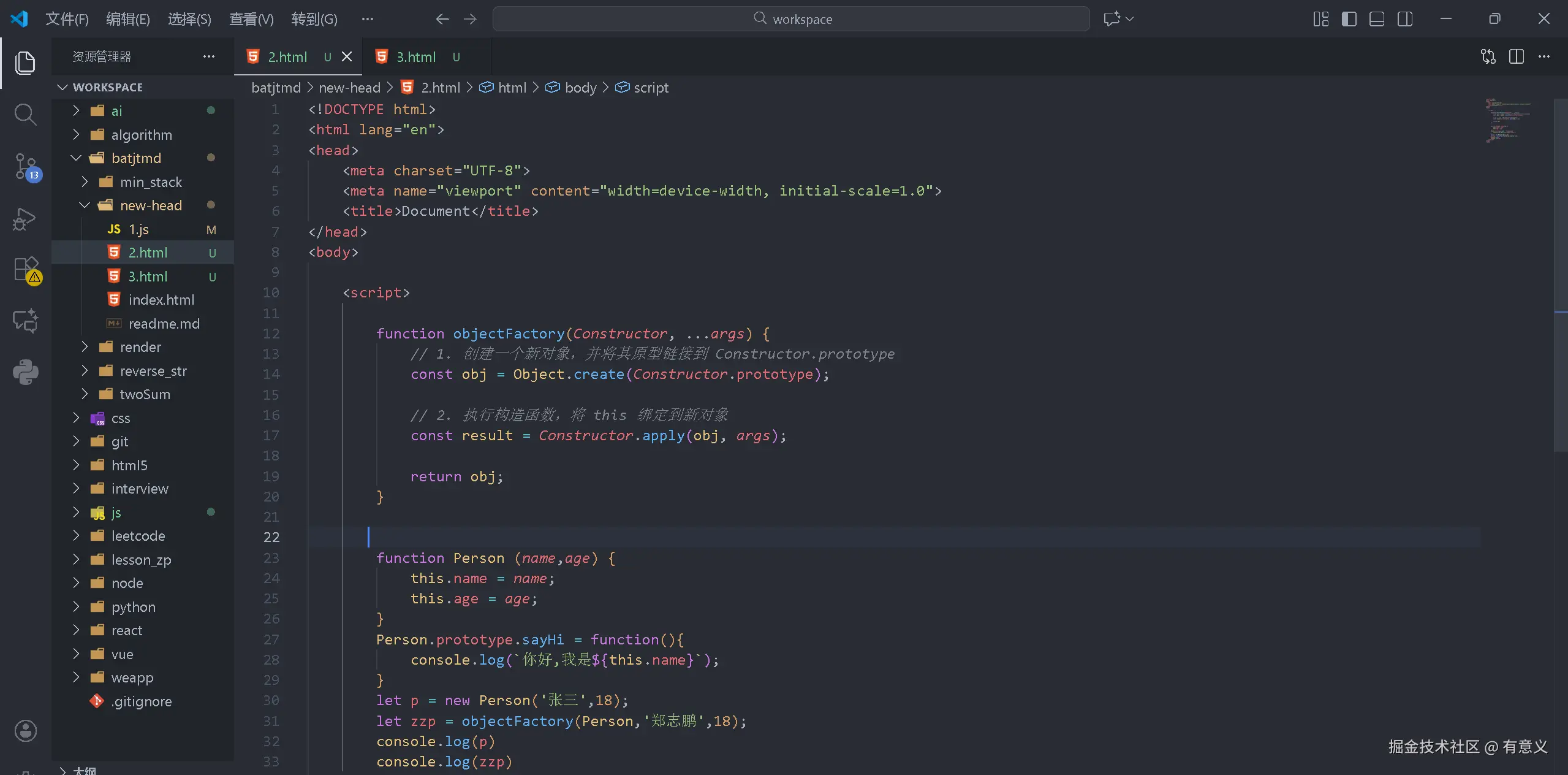Image resolution: width=1568 pixels, height=775 pixels.
Task: Click the open changes compare icon
Action: click(x=1488, y=56)
